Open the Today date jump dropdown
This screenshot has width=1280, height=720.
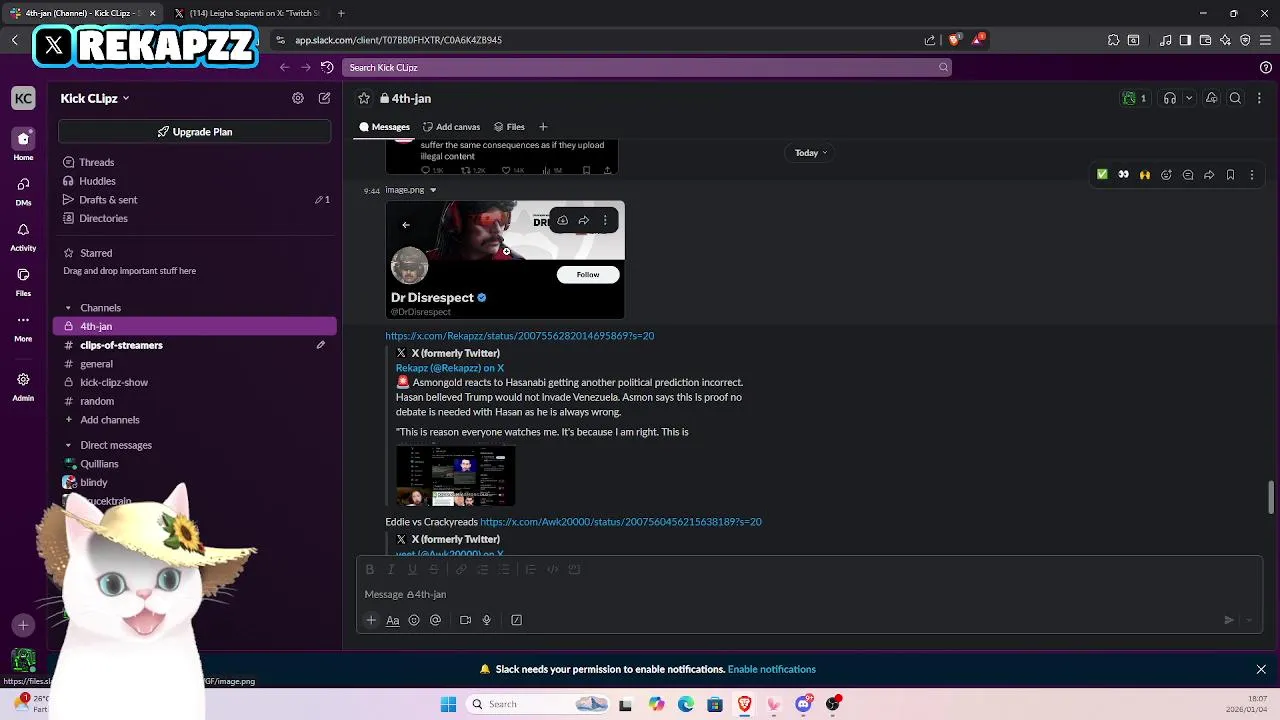pos(811,153)
